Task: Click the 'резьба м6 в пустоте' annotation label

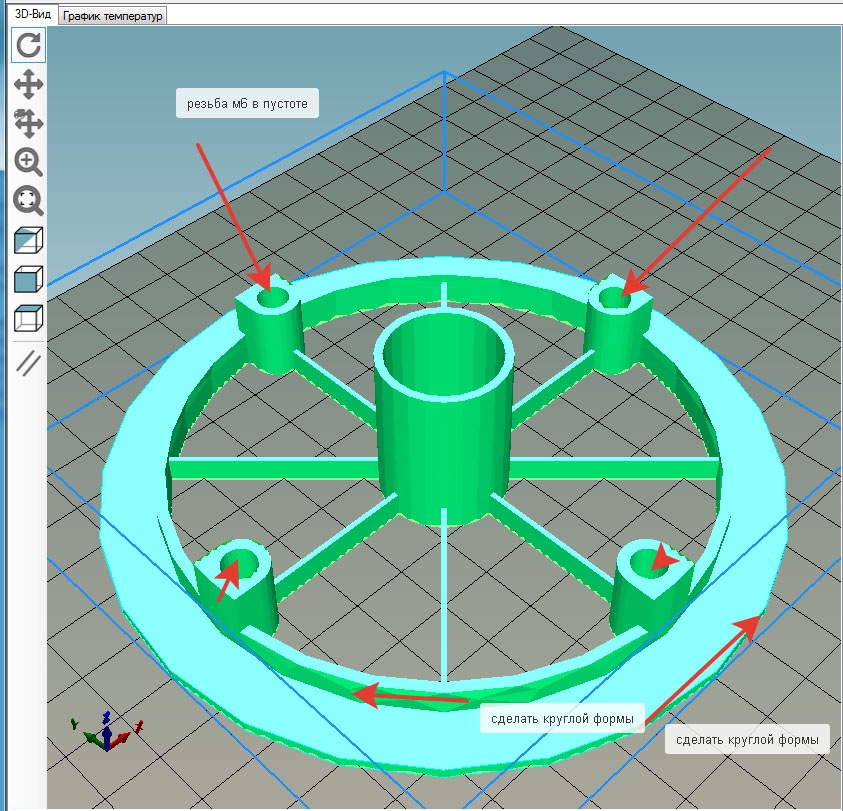Action: (247, 102)
